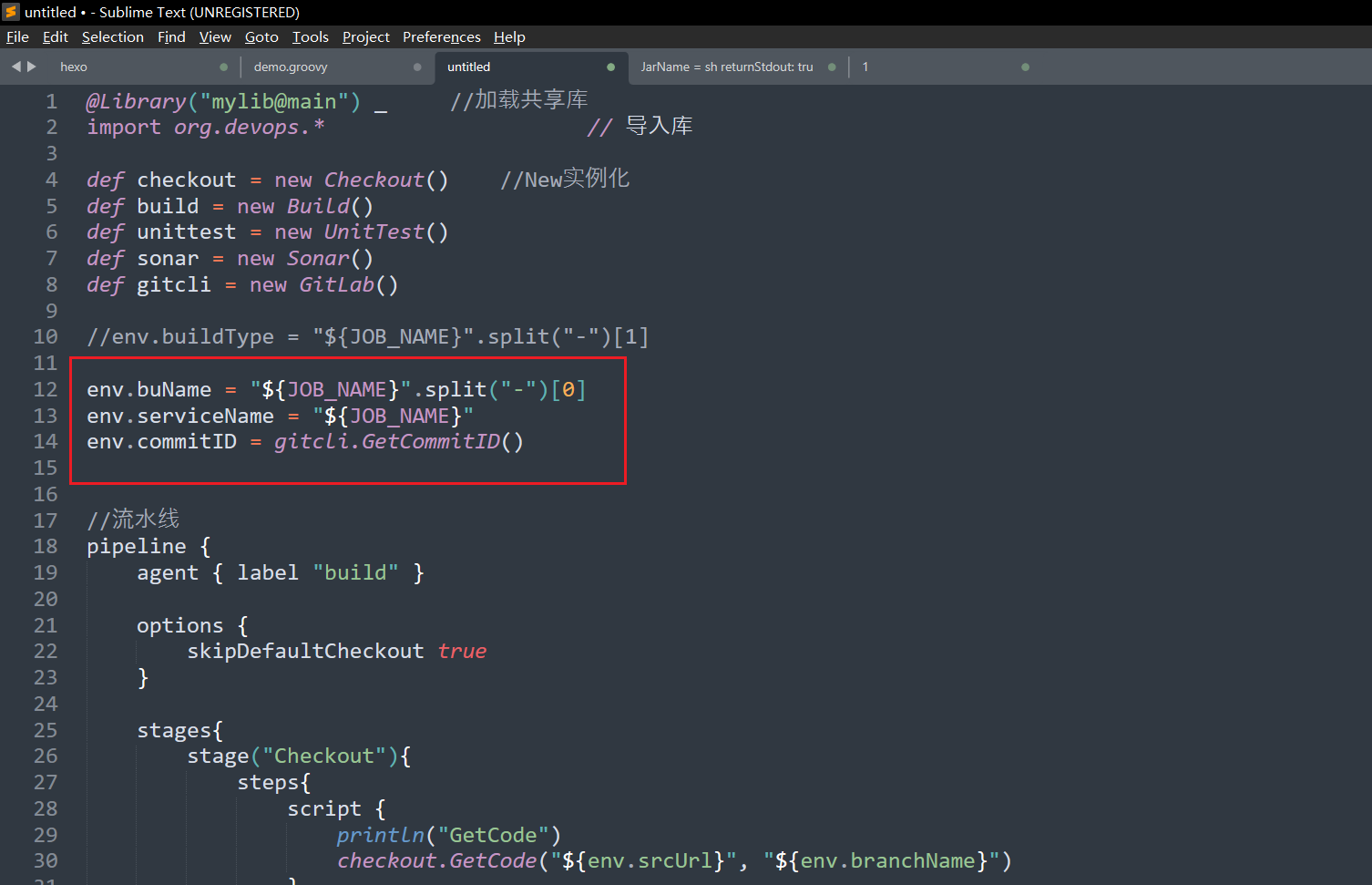Click line number 12 in gutter
The width and height of the screenshot is (1372, 885).
pyautogui.click(x=46, y=389)
